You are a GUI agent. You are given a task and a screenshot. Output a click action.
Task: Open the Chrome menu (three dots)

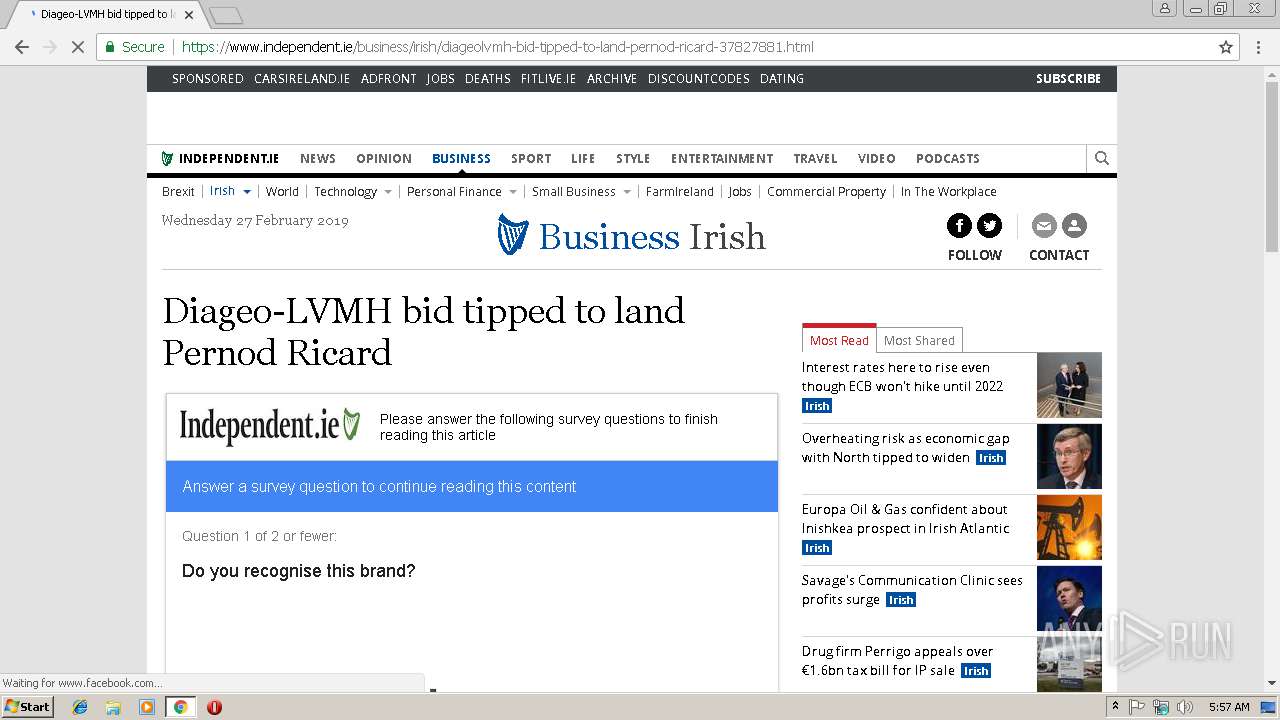(1258, 47)
